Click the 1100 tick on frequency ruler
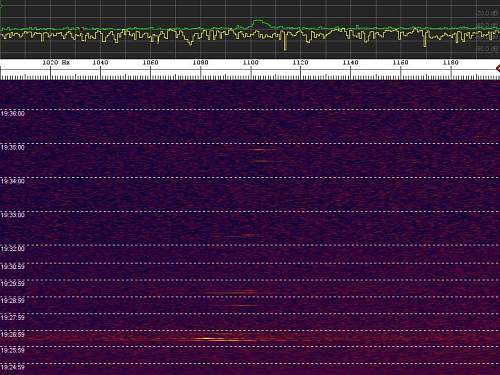500x375 pixels. coord(251,73)
